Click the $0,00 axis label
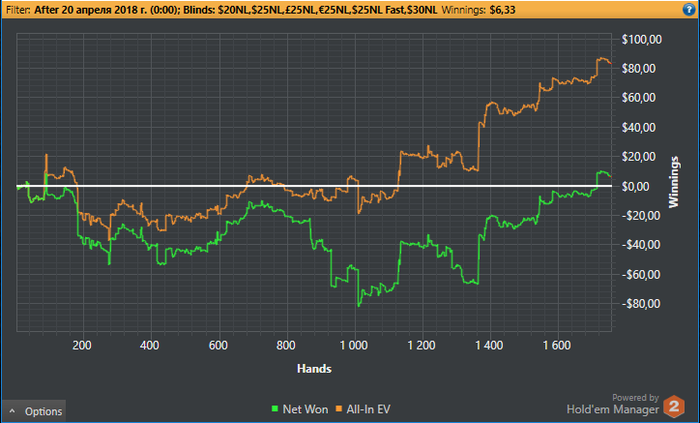This screenshot has height=423, width=700. [x=636, y=186]
